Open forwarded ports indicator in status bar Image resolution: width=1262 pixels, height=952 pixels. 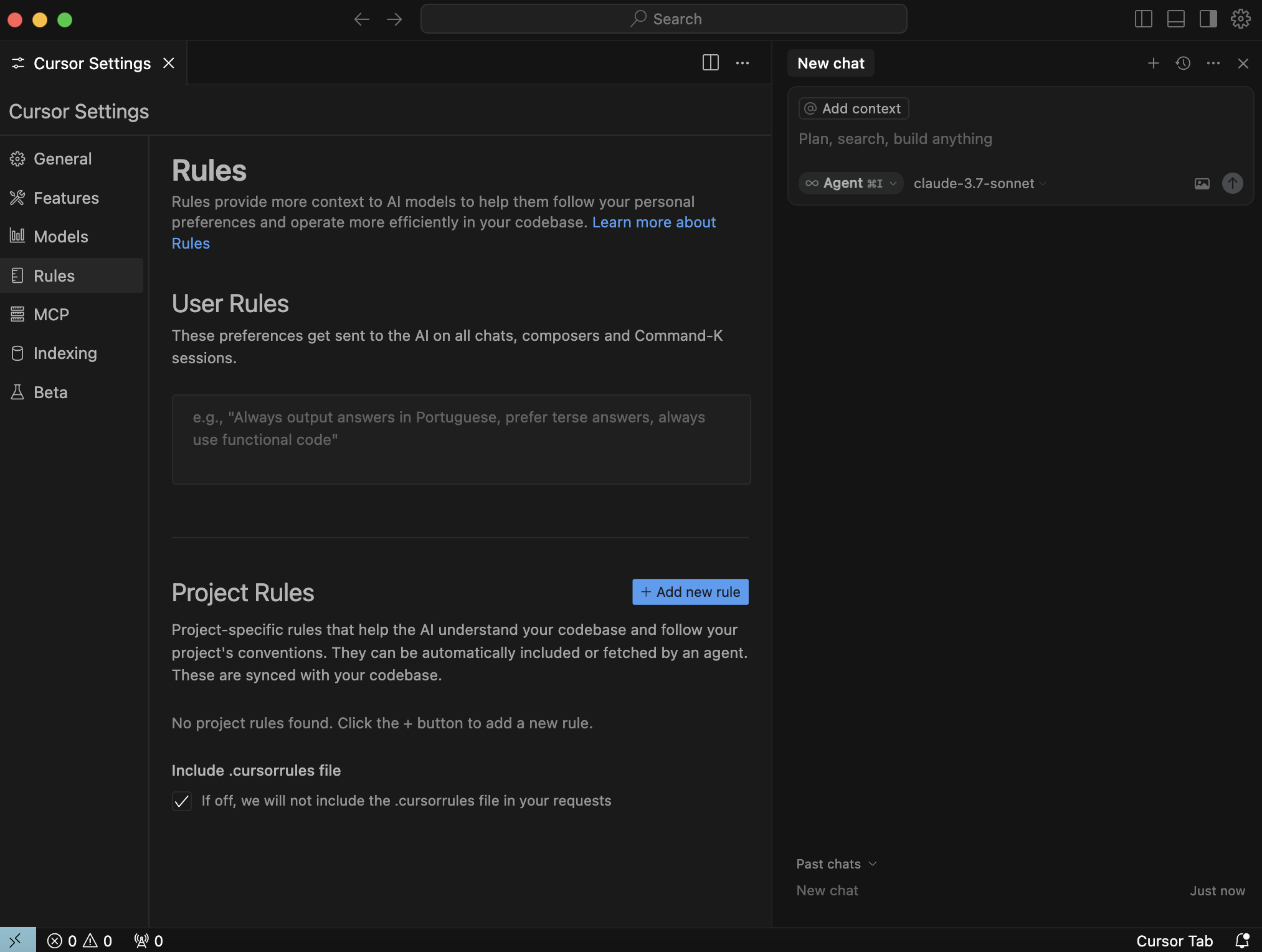pyautogui.click(x=149, y=941)
